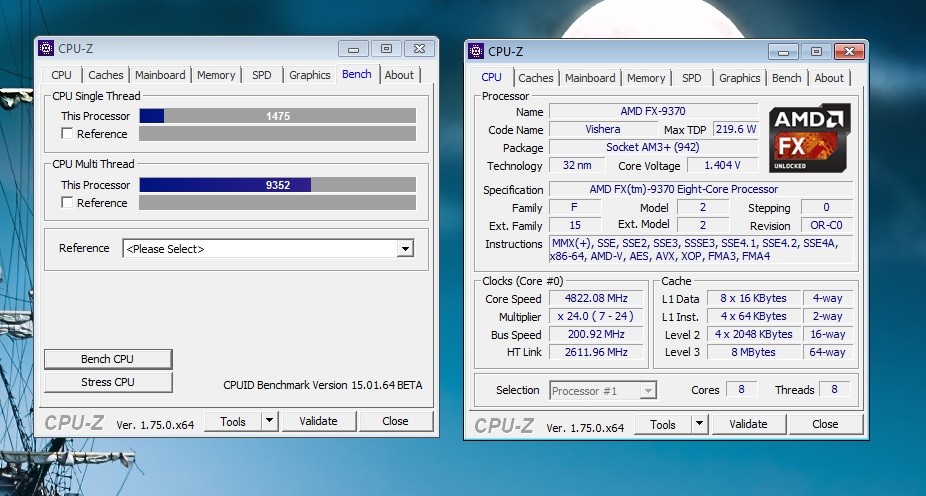Viewport: 926px width, 496px height.
Task: Click the CPU-Z icon in the right window's title bar
Action: [476, 51]
